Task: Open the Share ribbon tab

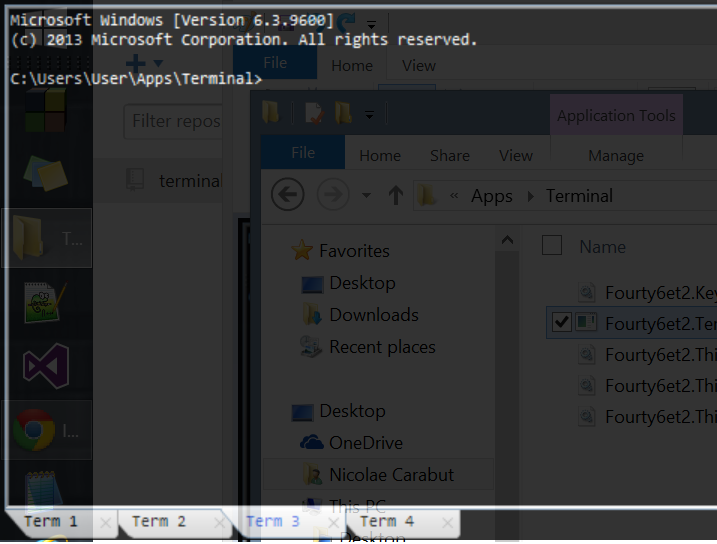Action: [449, 156]
